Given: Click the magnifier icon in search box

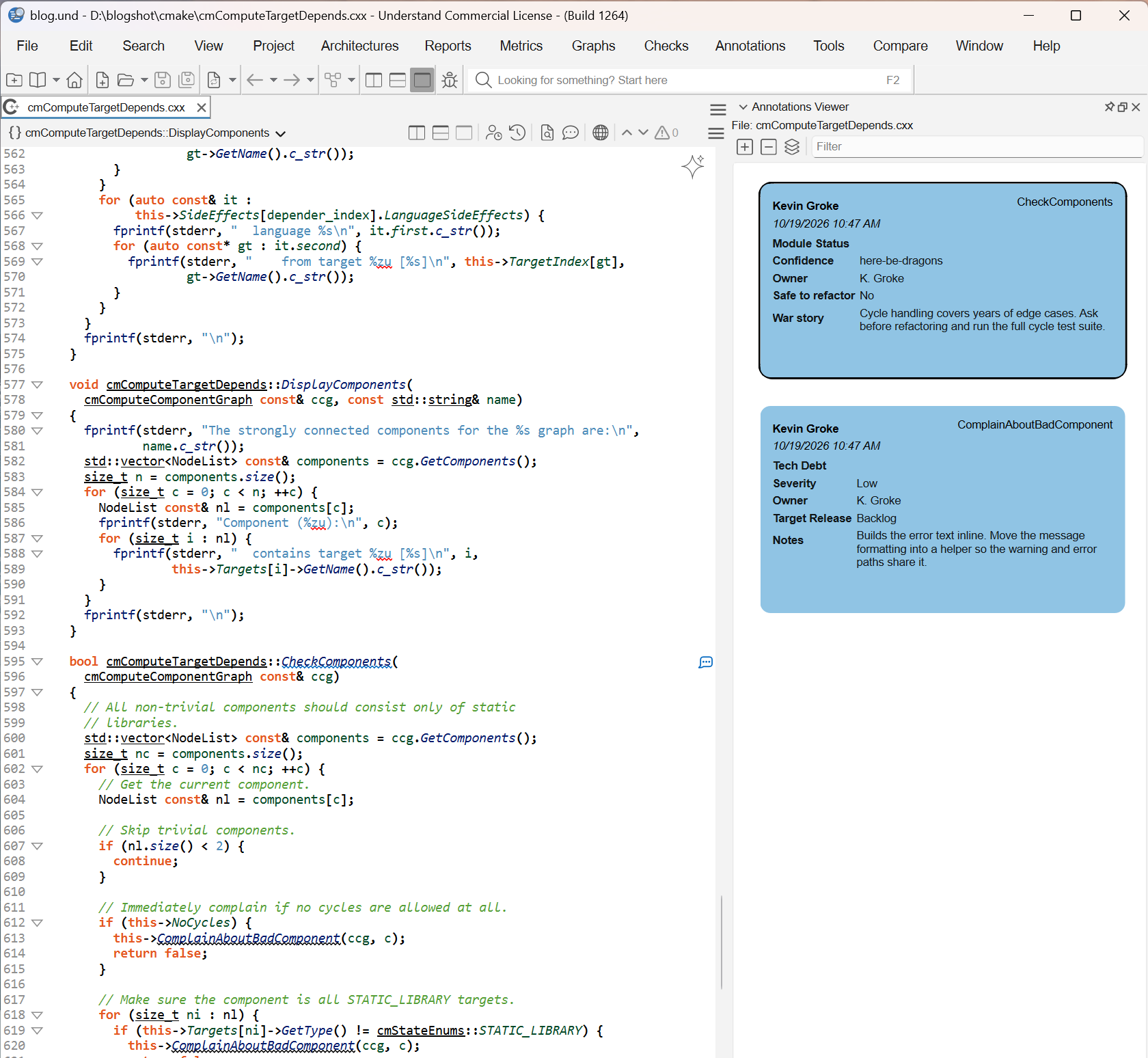Looking at the screenshot, I should (x=483, y=80).
